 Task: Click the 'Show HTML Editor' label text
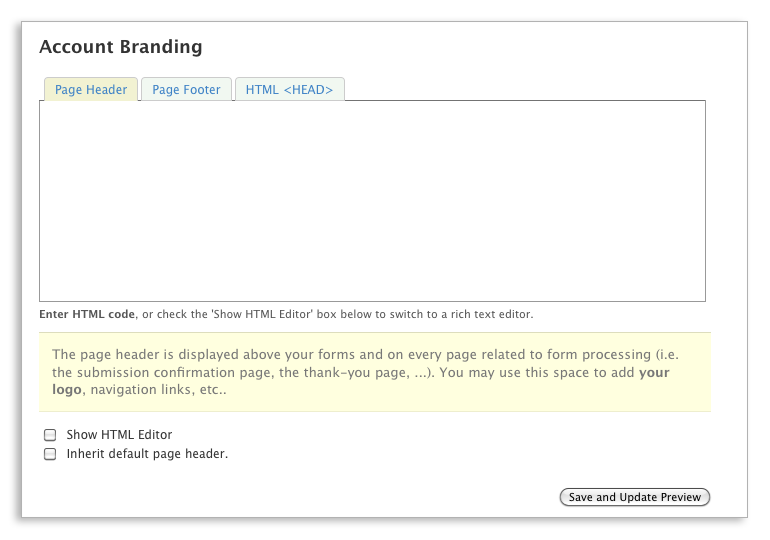pos(119,435)
